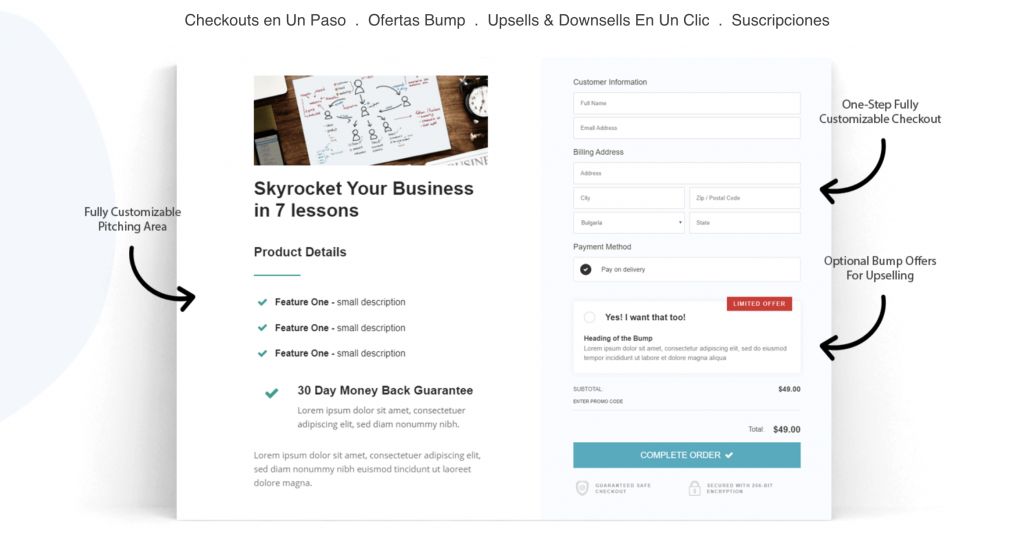The height and width of the screenshot is (539, 1024).
Task: Click the guaranteed safe checkout shield icon
Action: pyautogui.click(x=582, y=488)
